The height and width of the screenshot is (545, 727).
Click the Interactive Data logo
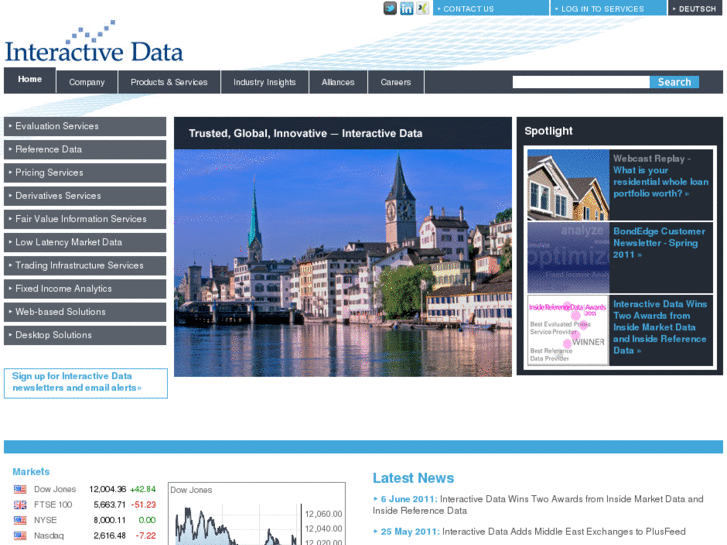click(94, 42)
